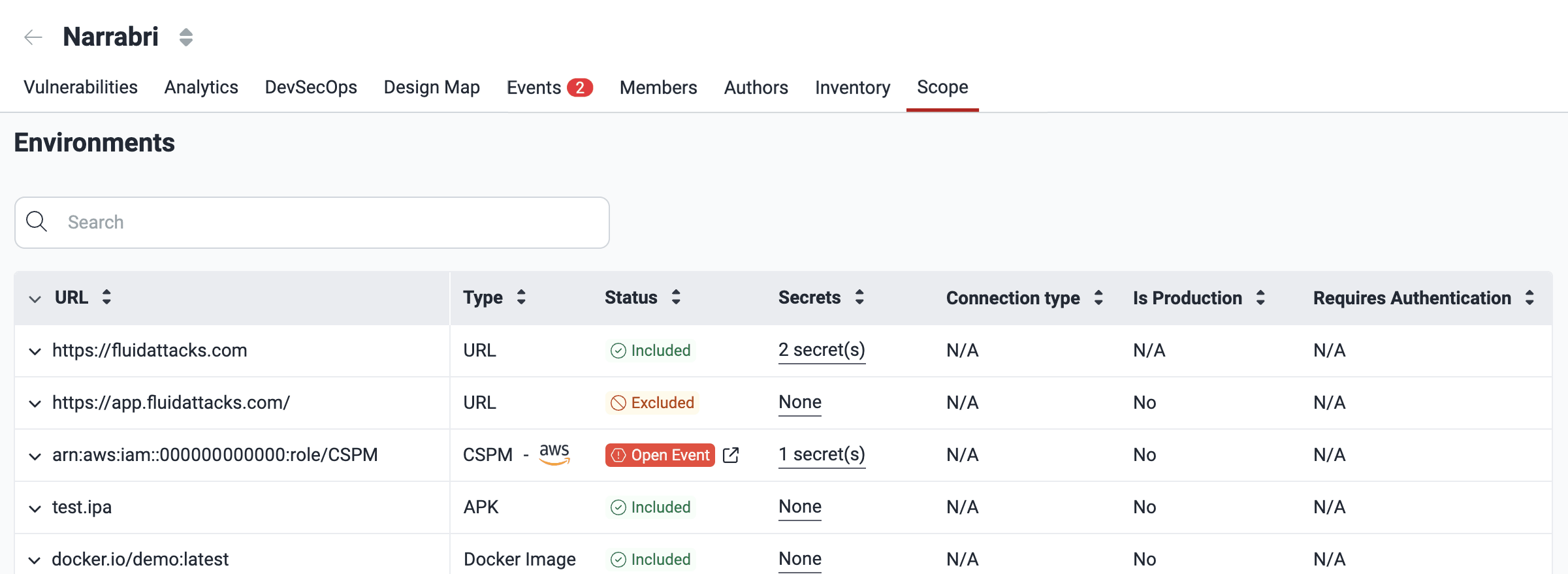Expand the test.ipa row
The image size is (1568, 574).
click(35, 508)
